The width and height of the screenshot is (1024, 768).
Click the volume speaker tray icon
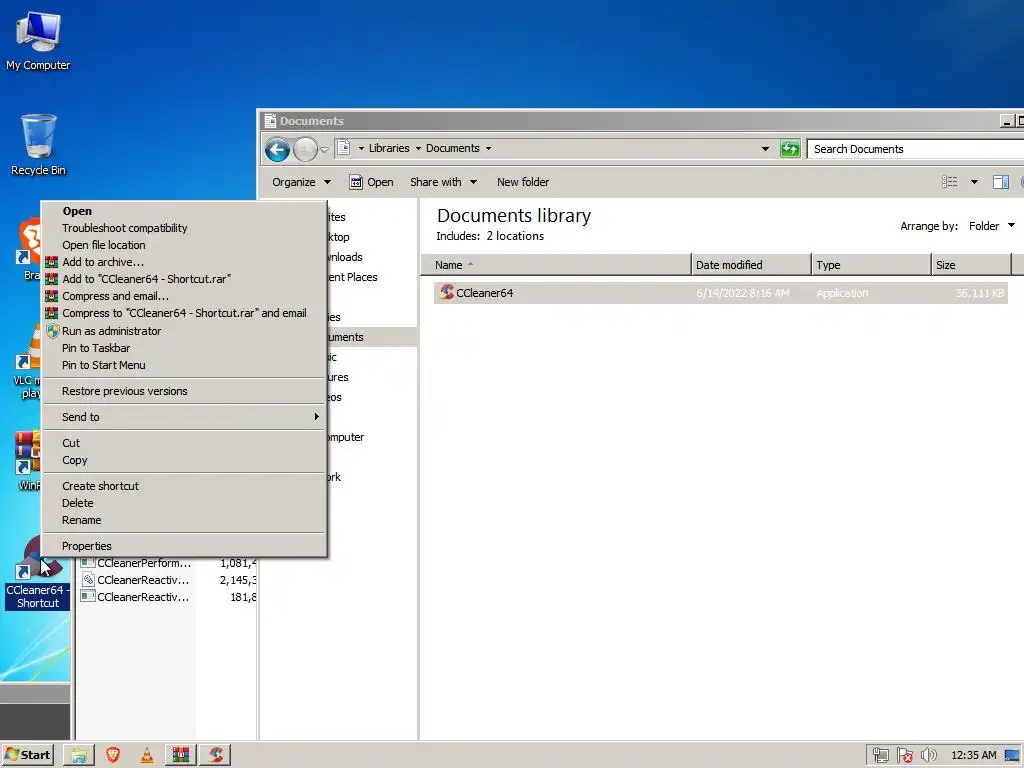coord(928,756)
